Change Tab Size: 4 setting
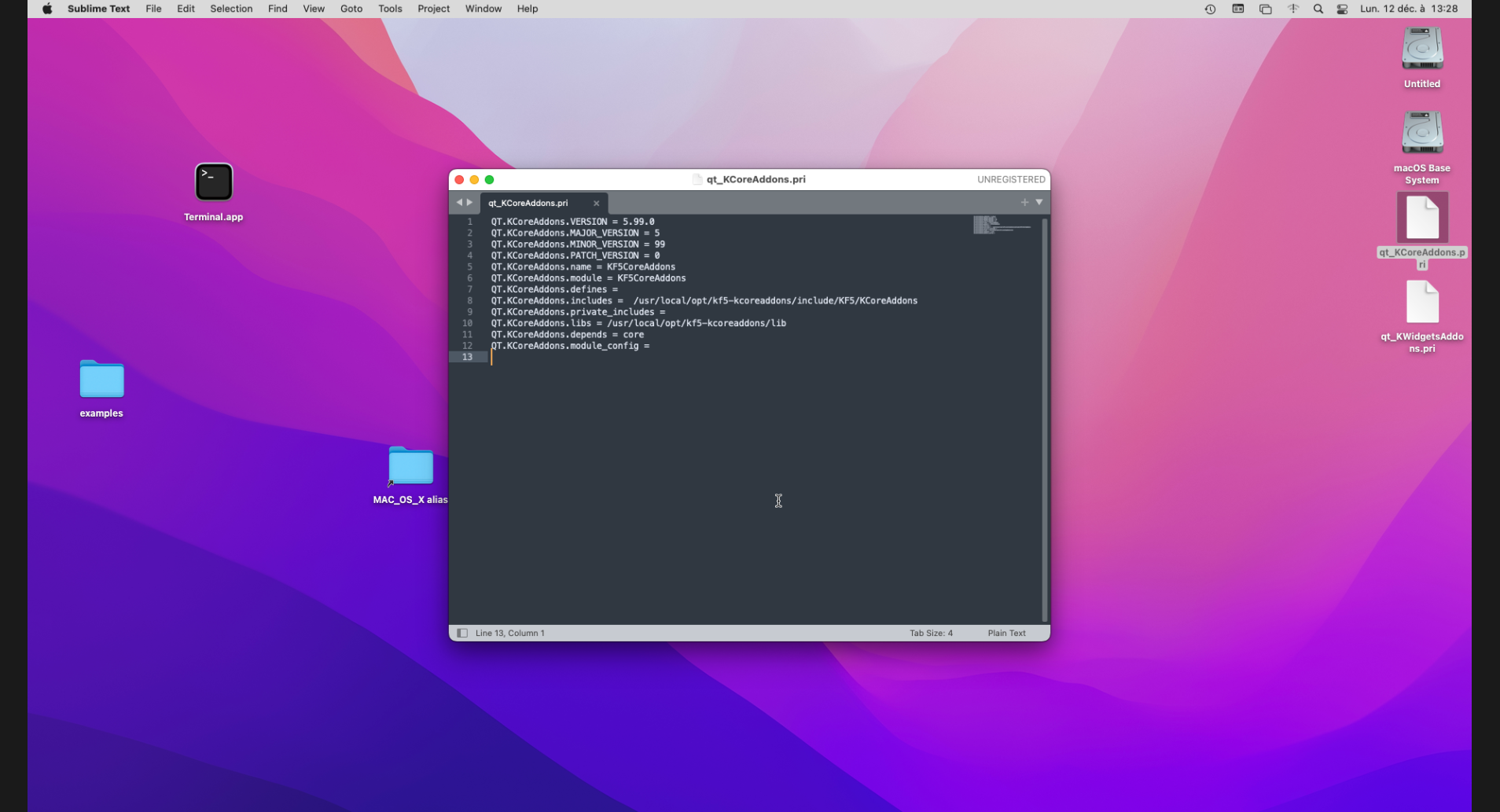This screenshot has height=812, width=1500. (x=931, y=633)
